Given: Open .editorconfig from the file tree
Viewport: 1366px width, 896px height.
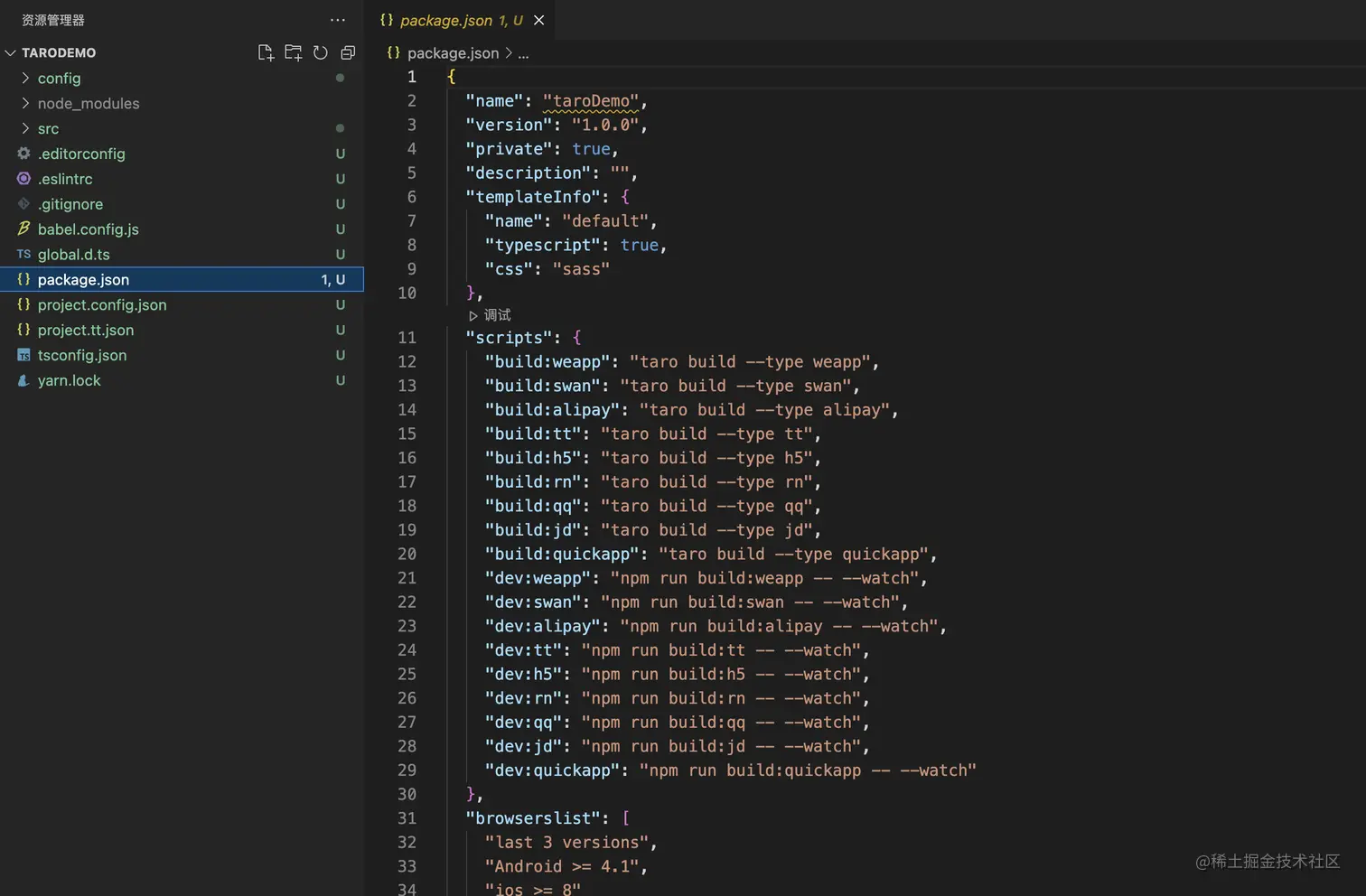Looking at the screenshot, I should (x=182, y=154).
